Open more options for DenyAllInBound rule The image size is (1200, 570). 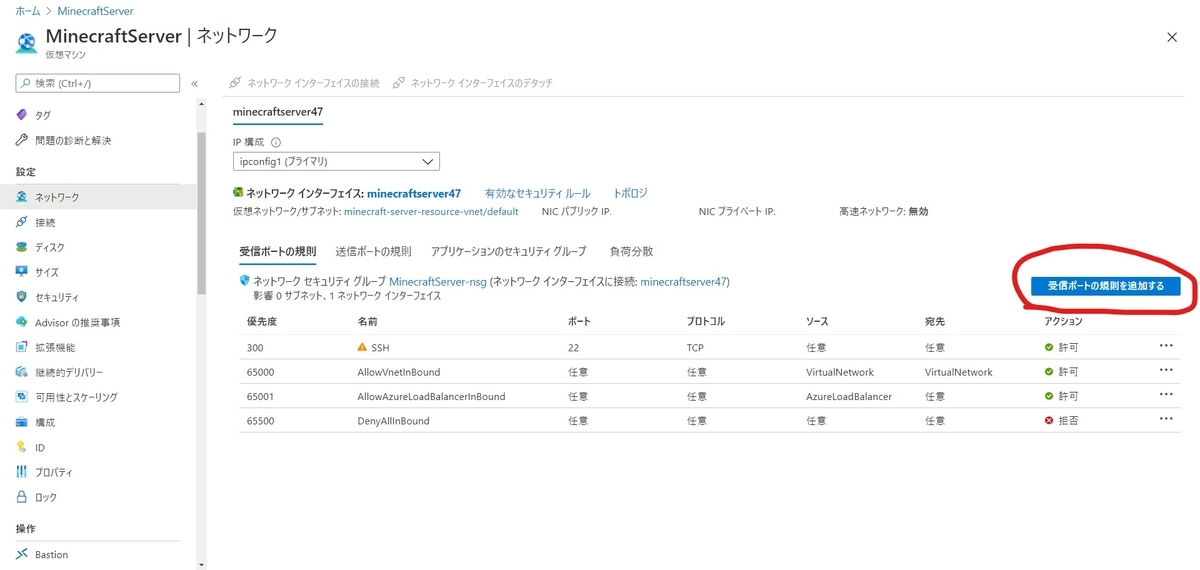[1165, 420]
